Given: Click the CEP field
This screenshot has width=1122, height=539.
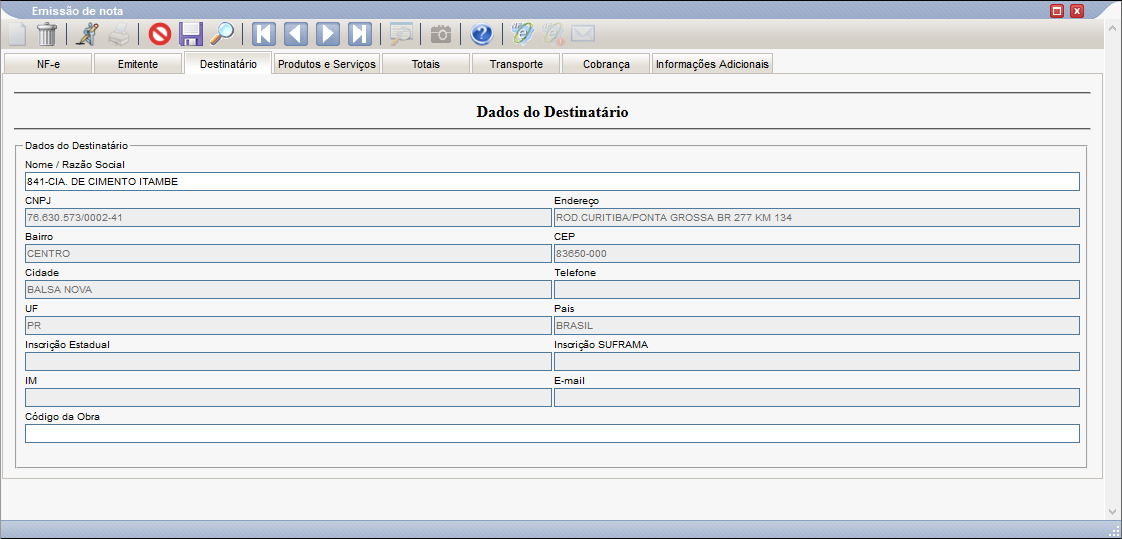Looking at the screenshot, I should (816, 253).
